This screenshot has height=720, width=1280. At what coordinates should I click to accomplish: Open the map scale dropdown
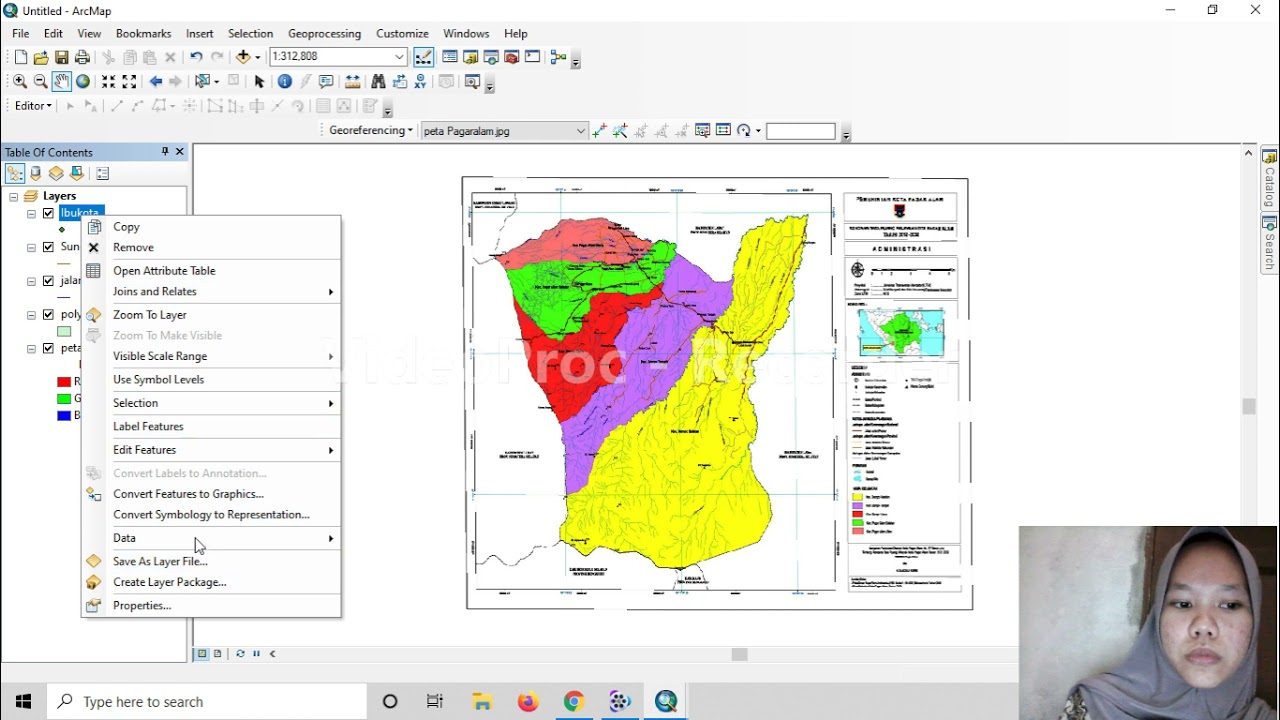tap(399, 57)
